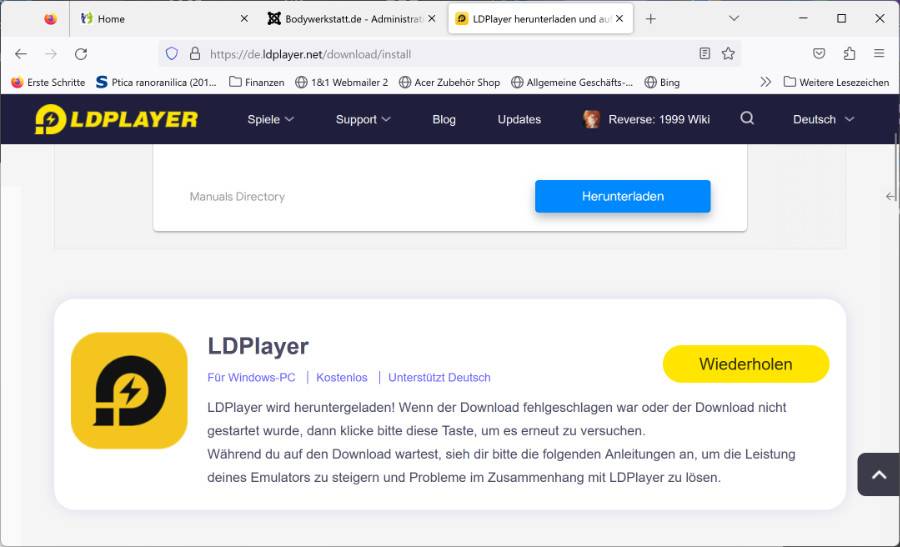Toggle reader view icon in address bar

point(705,53)
